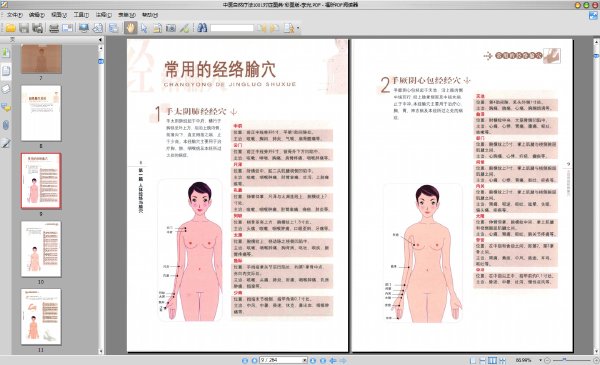This screenshot has width=600, height=365.
Task: Switch to continuous facing view mode
Action: 502,360
